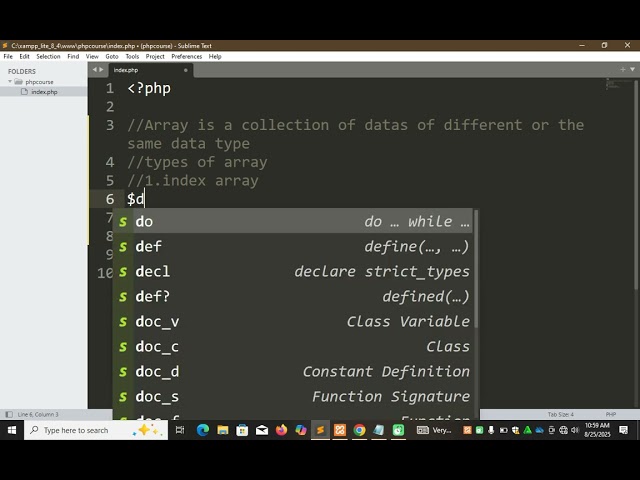
Task: Click the autocomplete popup scrollbar
Action: click(476, 269)
